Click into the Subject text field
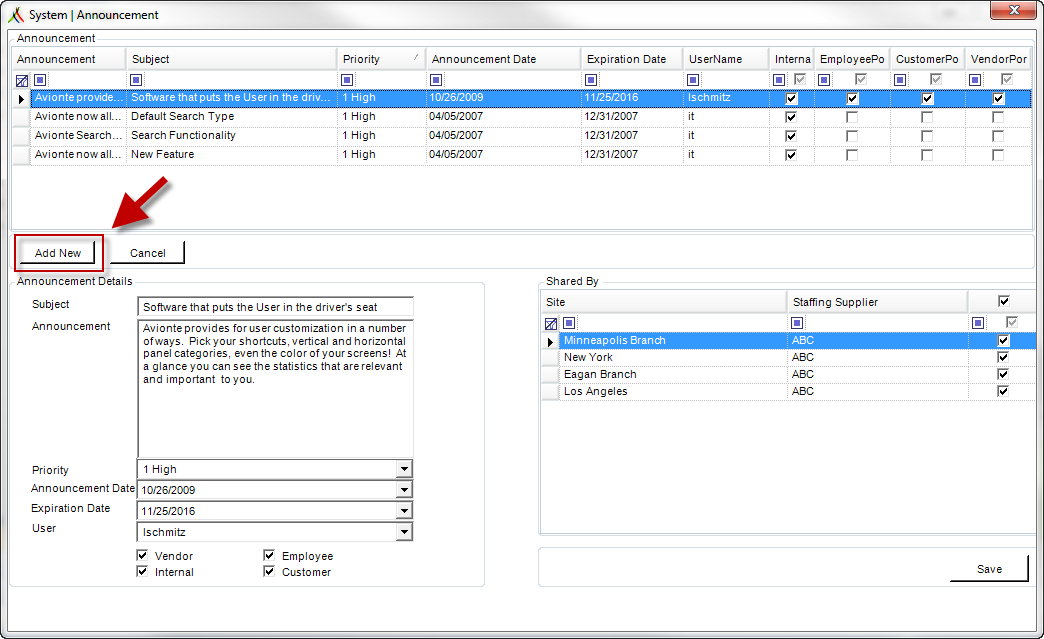This screenshot has width=1044, height=639. [x=275, y=307]
